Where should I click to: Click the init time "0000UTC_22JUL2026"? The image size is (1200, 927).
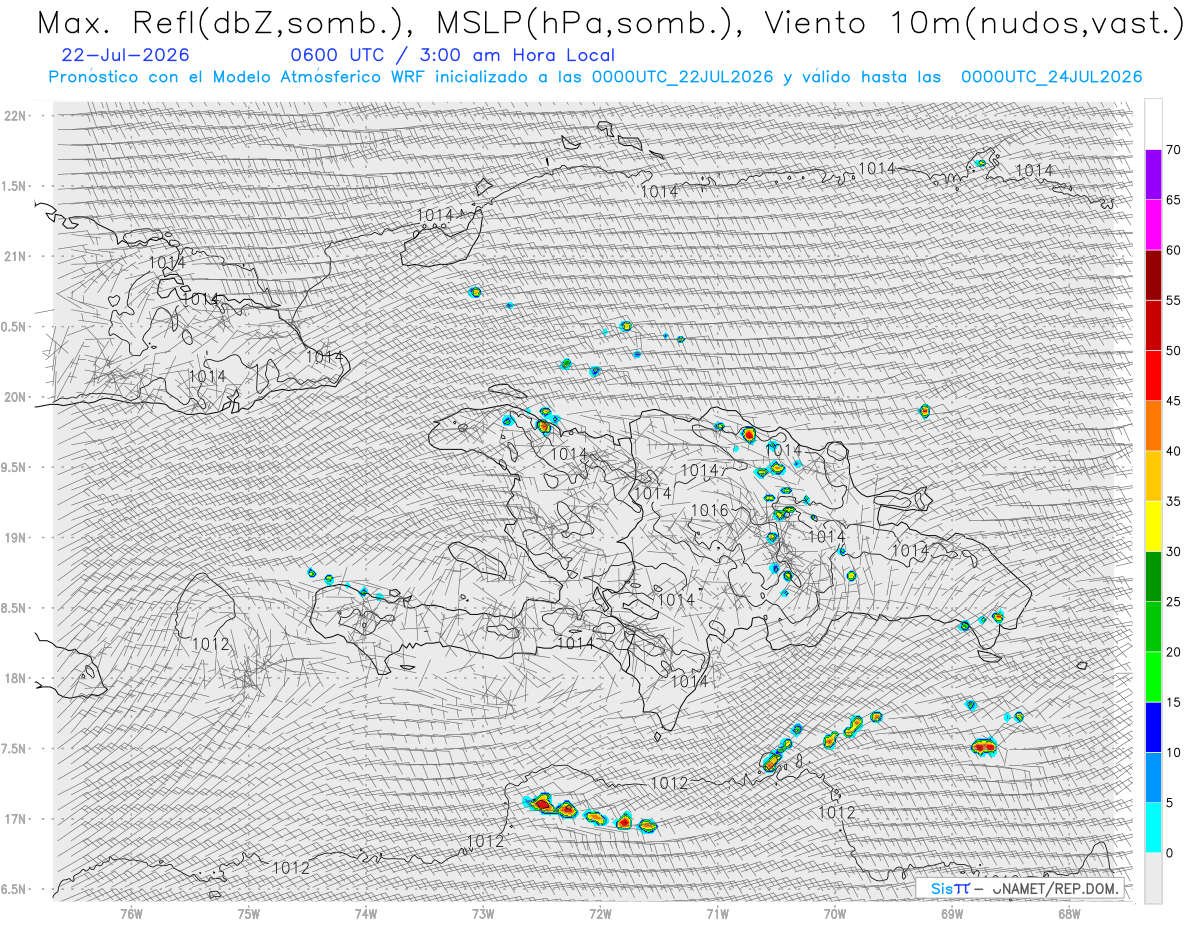click(x=682, y=77)
